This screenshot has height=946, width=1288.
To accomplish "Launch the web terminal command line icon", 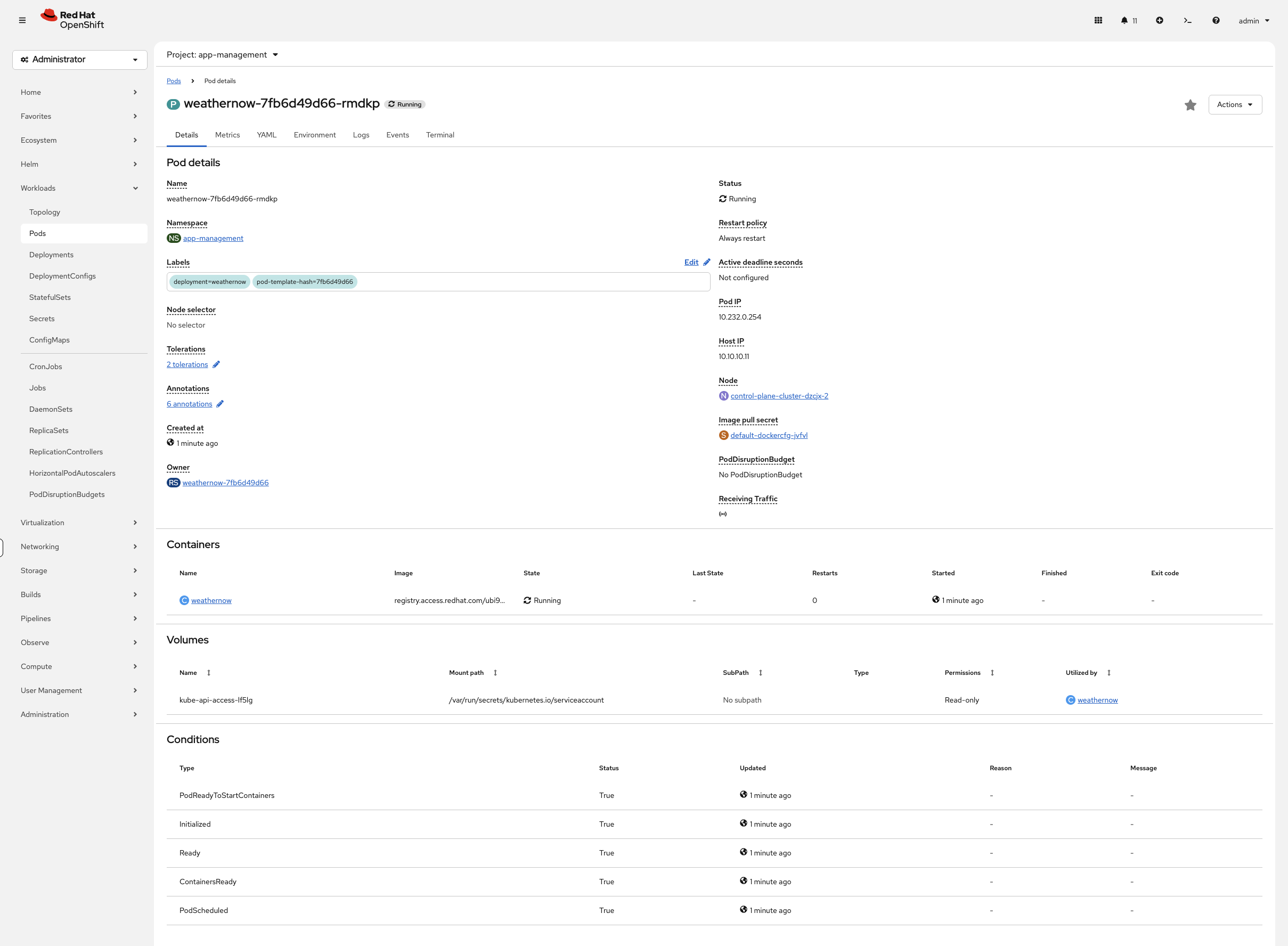I will point(1187,20).
